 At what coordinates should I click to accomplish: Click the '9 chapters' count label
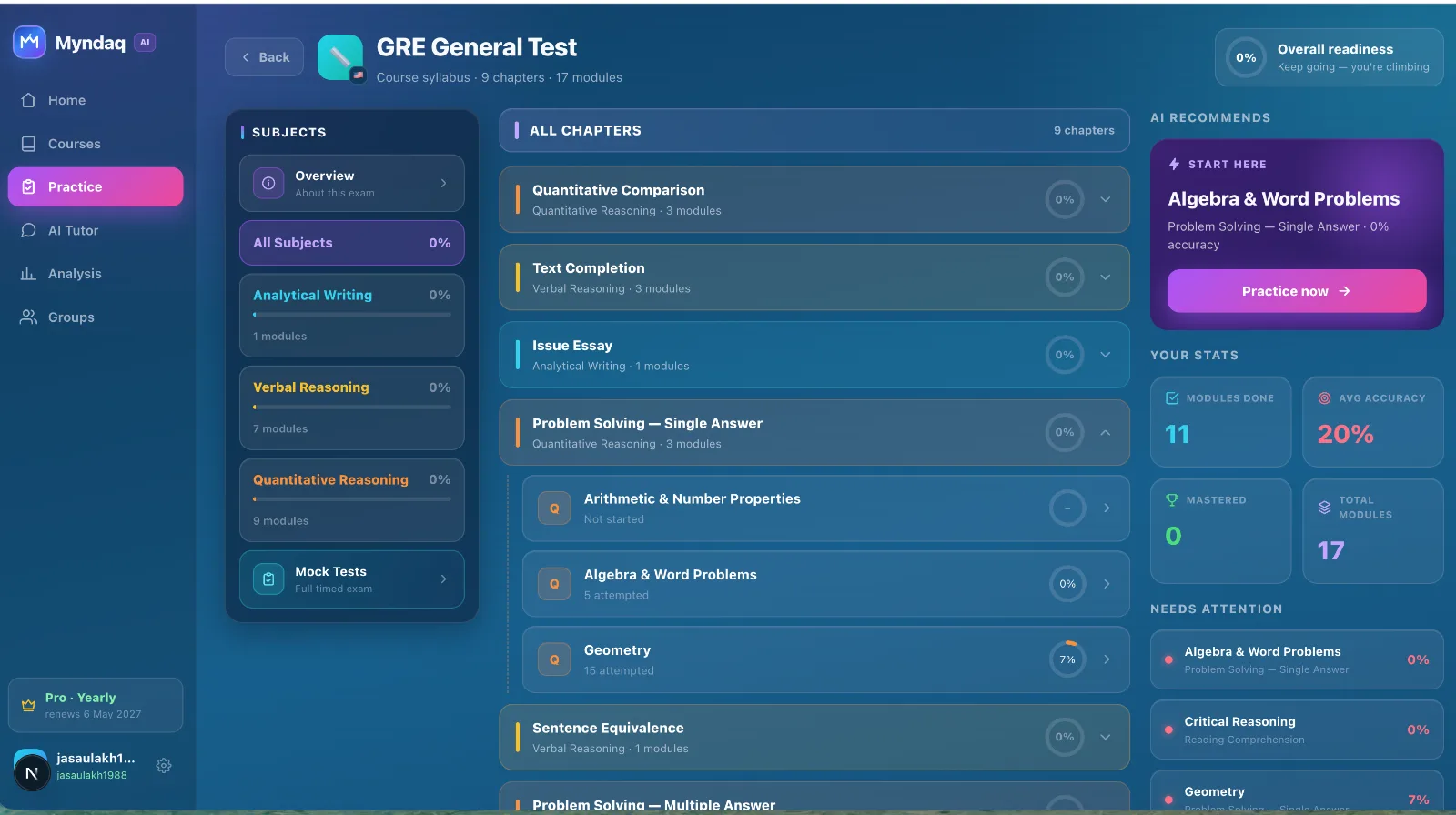[x=1084, y=130]
